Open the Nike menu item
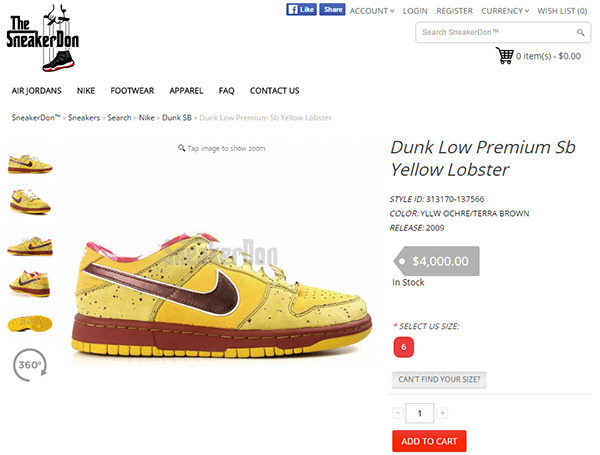This screenshot has width=600, height=455. click(86, 91)
